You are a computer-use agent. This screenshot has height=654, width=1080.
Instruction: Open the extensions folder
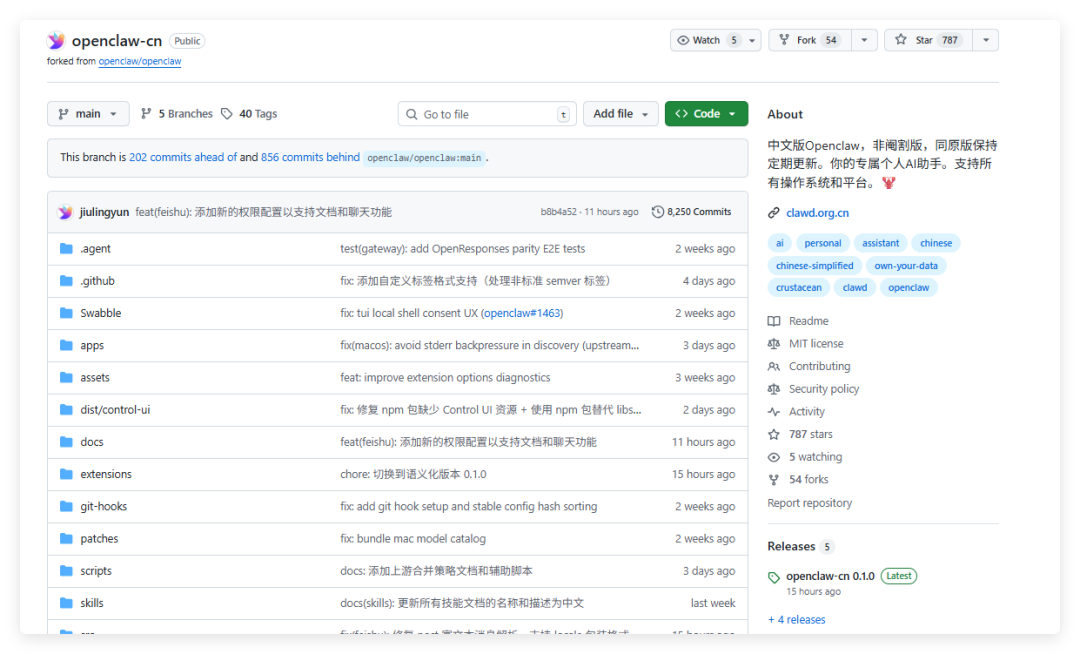105,474
